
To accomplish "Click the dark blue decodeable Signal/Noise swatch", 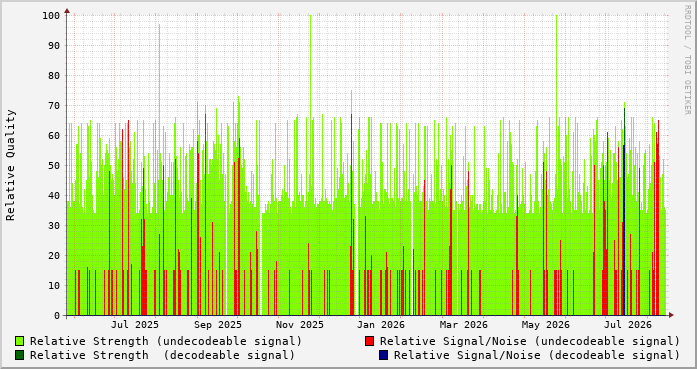I will (383, 355).
